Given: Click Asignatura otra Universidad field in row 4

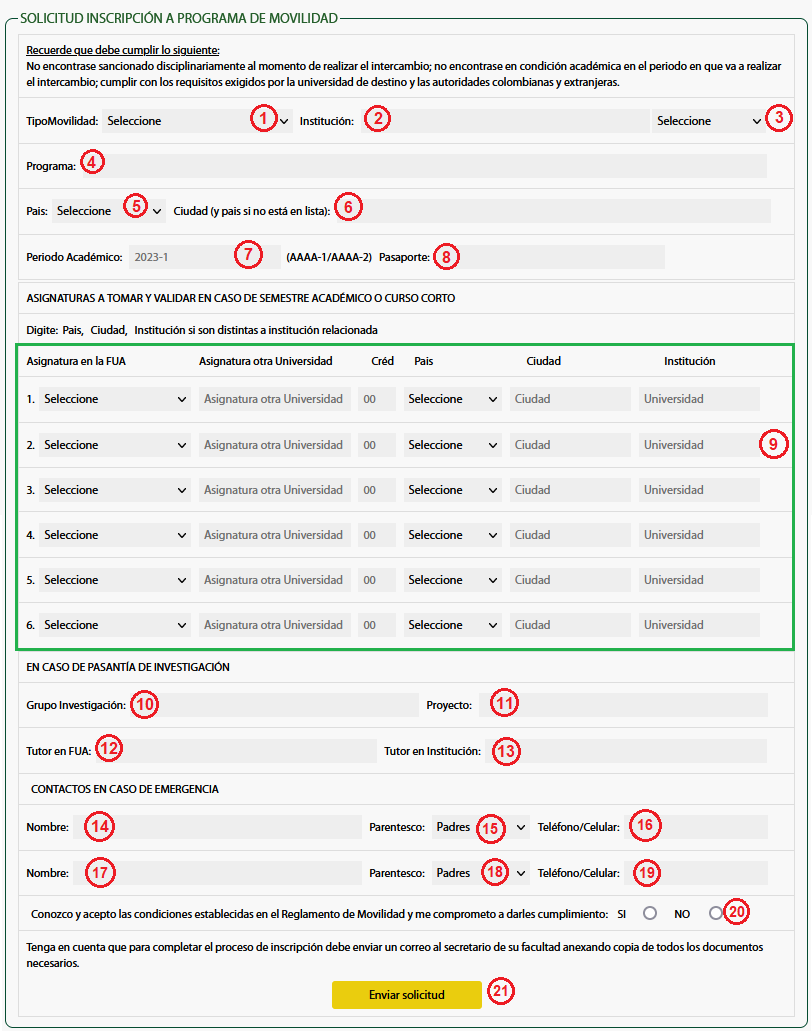Looking at the screenshot, I should coord(275,535).
